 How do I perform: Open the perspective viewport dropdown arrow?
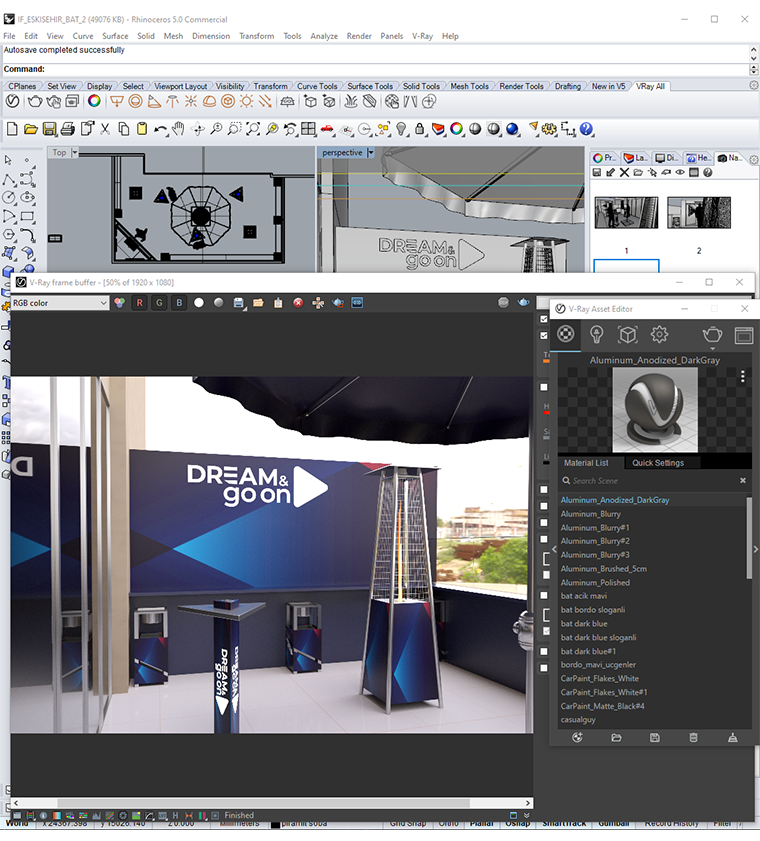point(371,153)
